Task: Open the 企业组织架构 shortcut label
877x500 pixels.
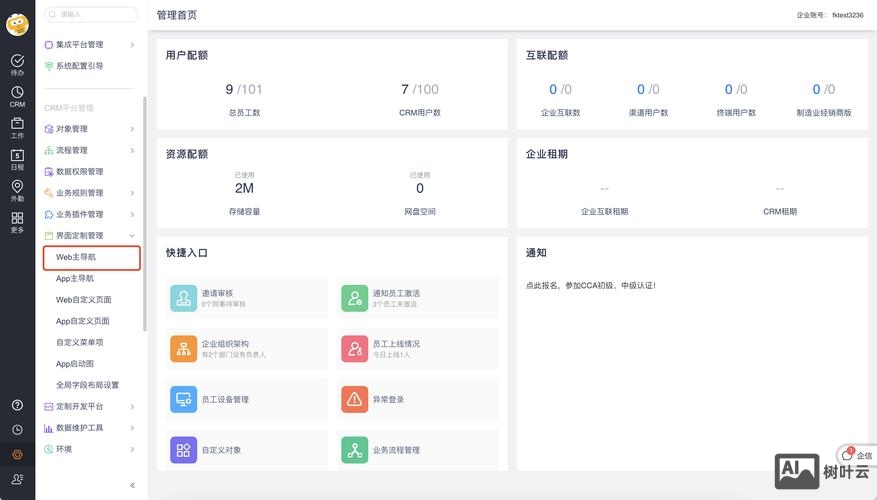Action: pos(225,343)
